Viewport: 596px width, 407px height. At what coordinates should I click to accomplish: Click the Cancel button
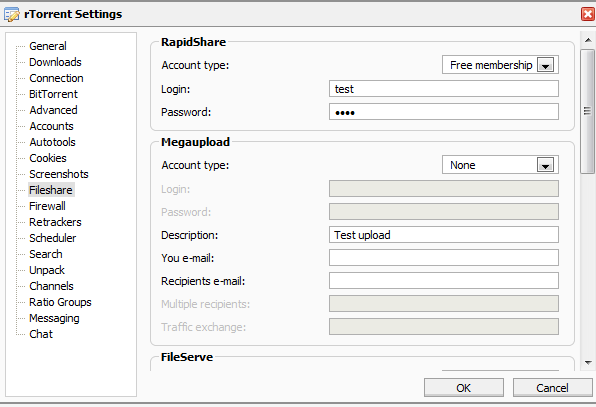[552, 388]
